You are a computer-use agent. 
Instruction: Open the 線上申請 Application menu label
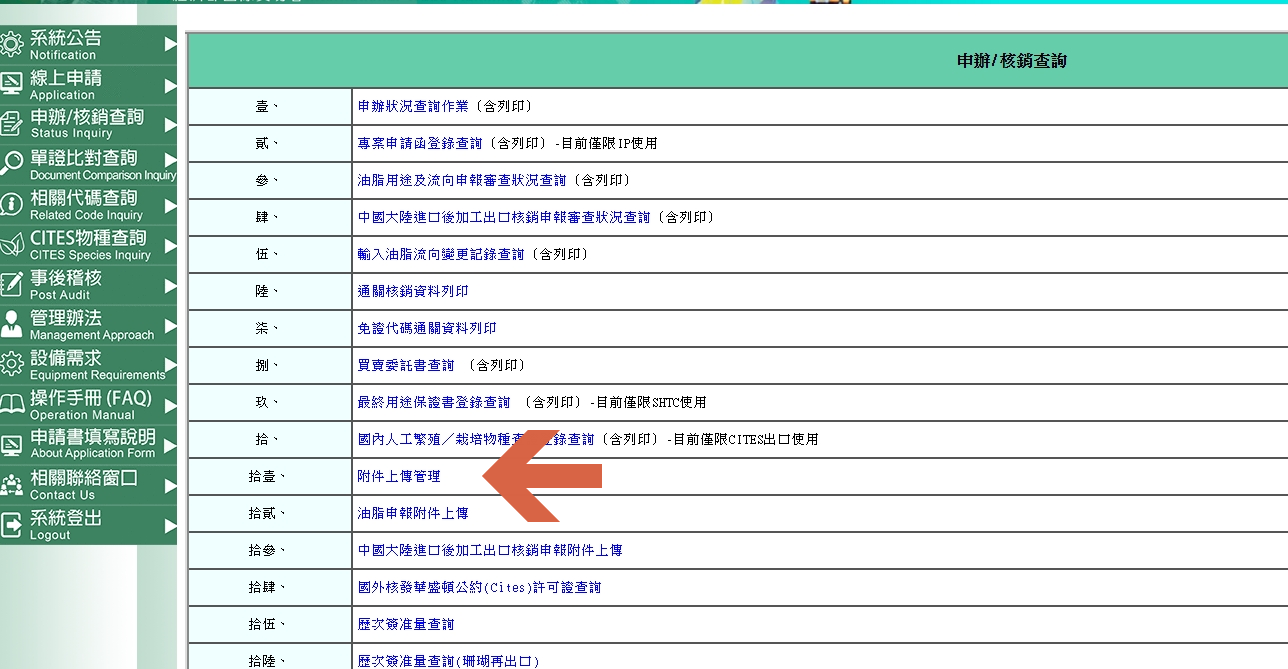[65, 85]
